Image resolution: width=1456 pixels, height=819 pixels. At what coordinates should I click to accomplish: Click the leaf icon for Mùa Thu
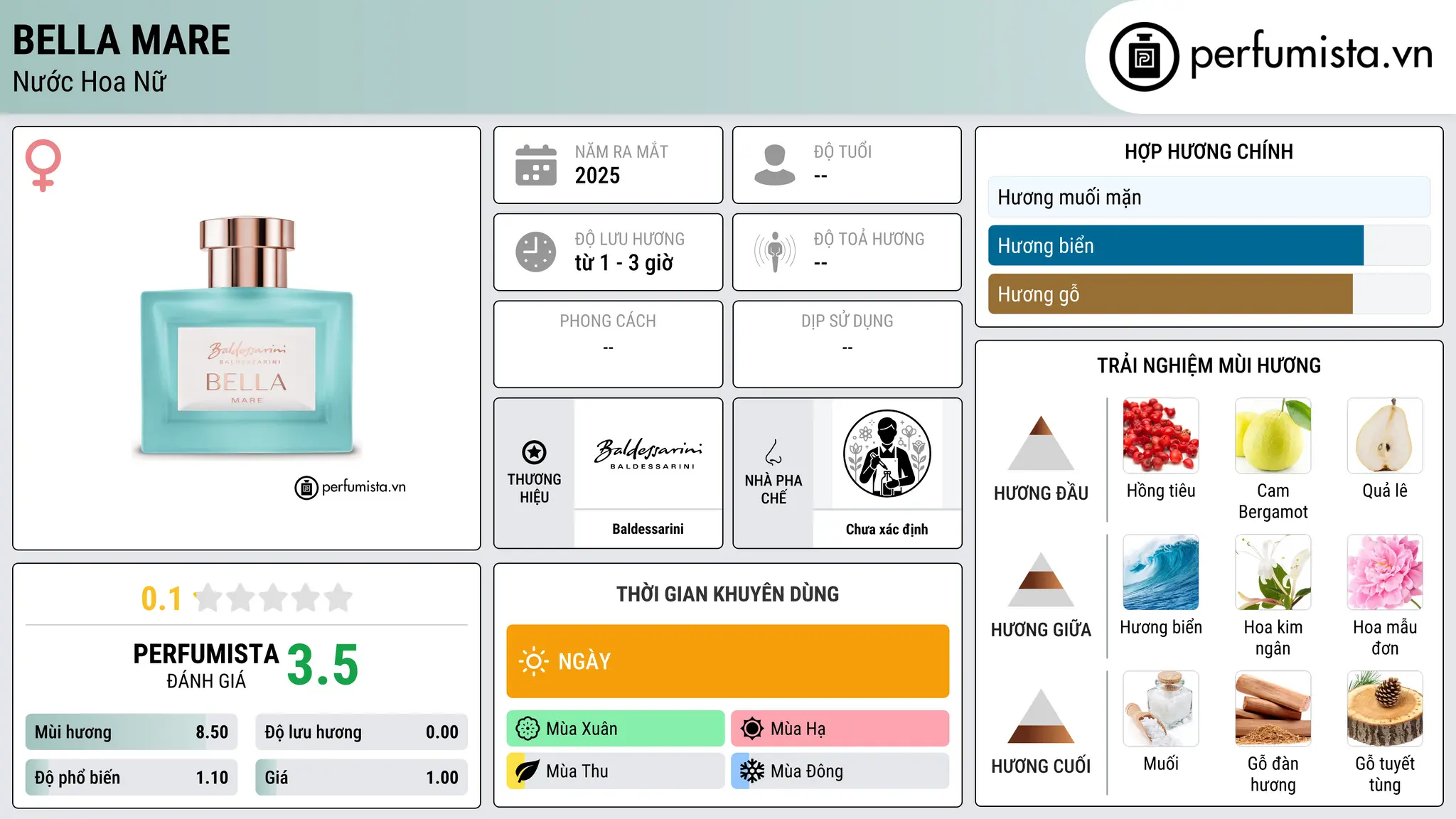click(x=528, y=771)
